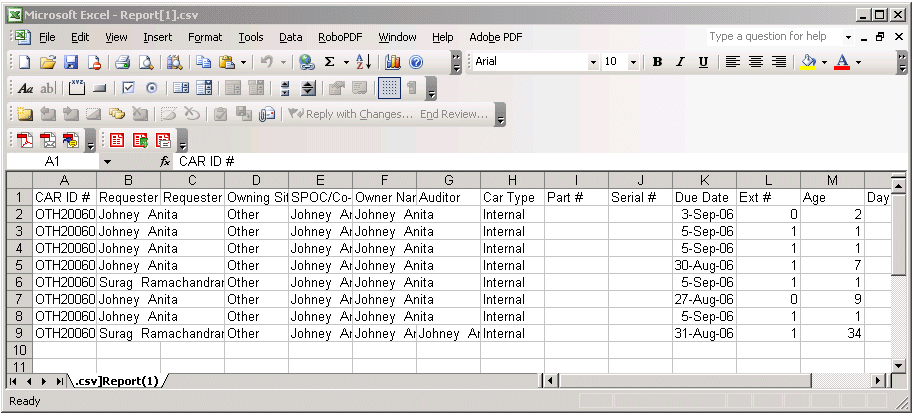Viewport: 912px width, 414px height.
Task: Create a new comment on Reviewing toolbar
Action: (x=24, y=114)
